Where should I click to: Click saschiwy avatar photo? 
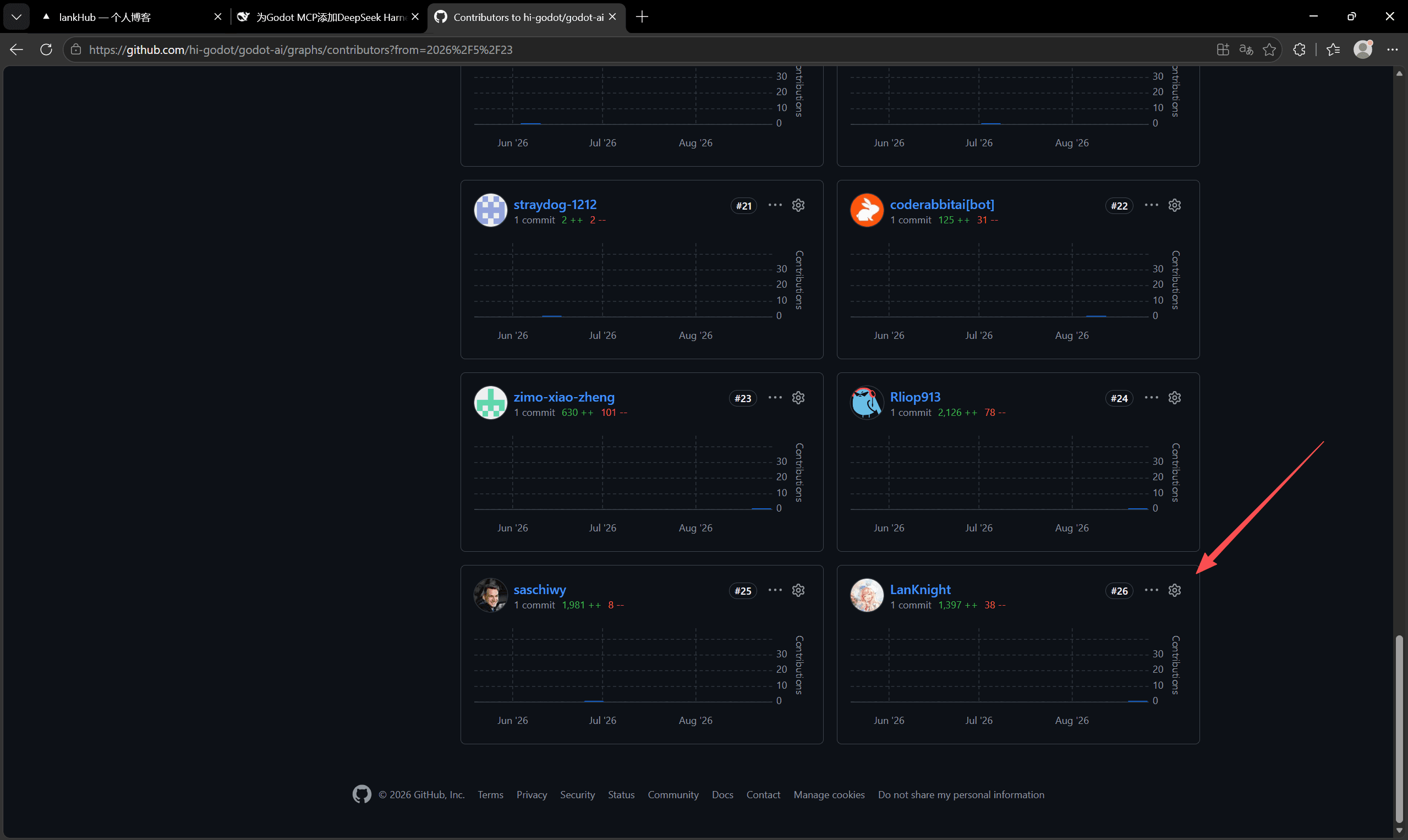pos(490,595)
